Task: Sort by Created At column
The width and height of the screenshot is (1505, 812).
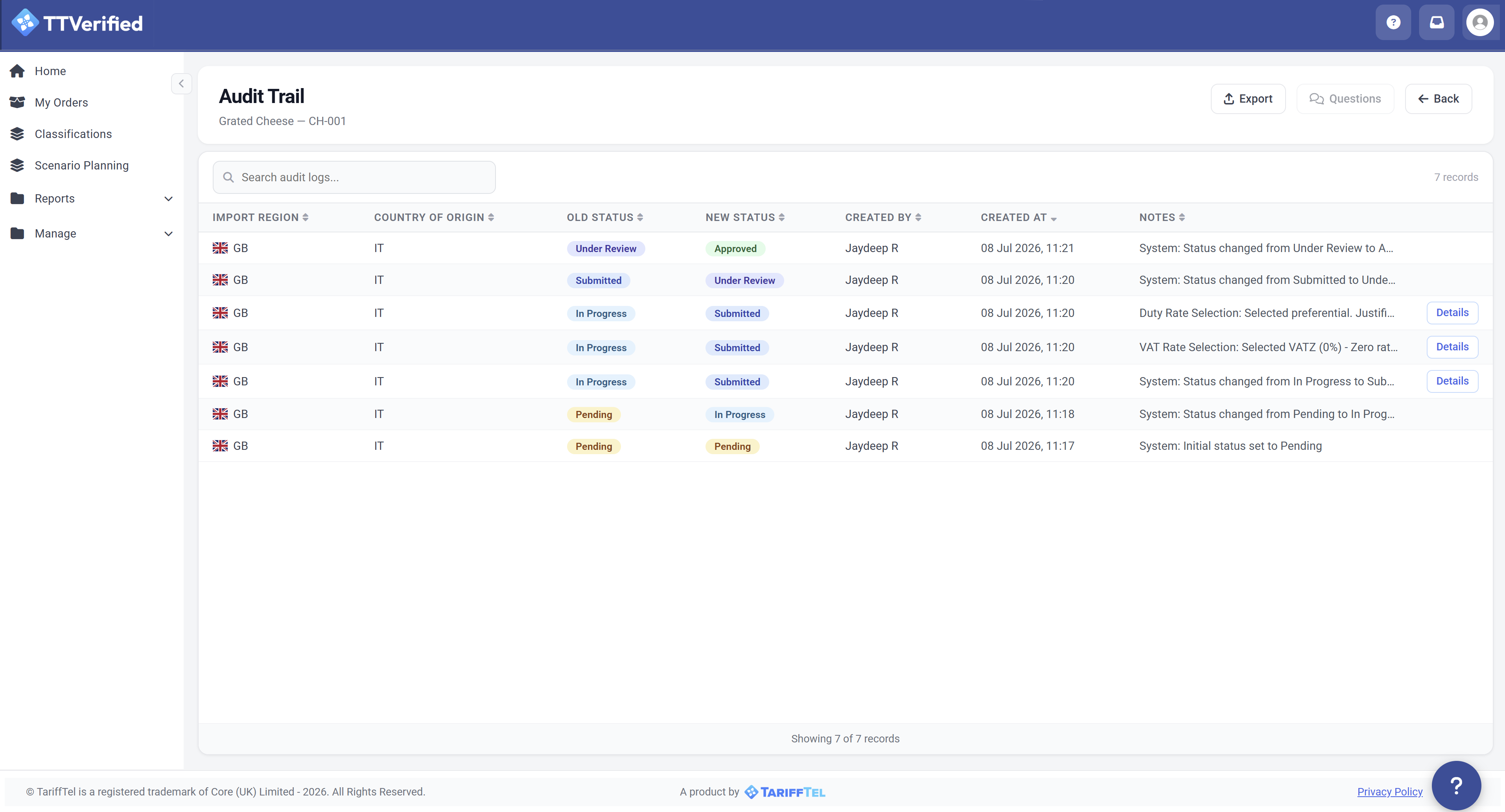Action: pyautogui.click(x=1019, y=217)
